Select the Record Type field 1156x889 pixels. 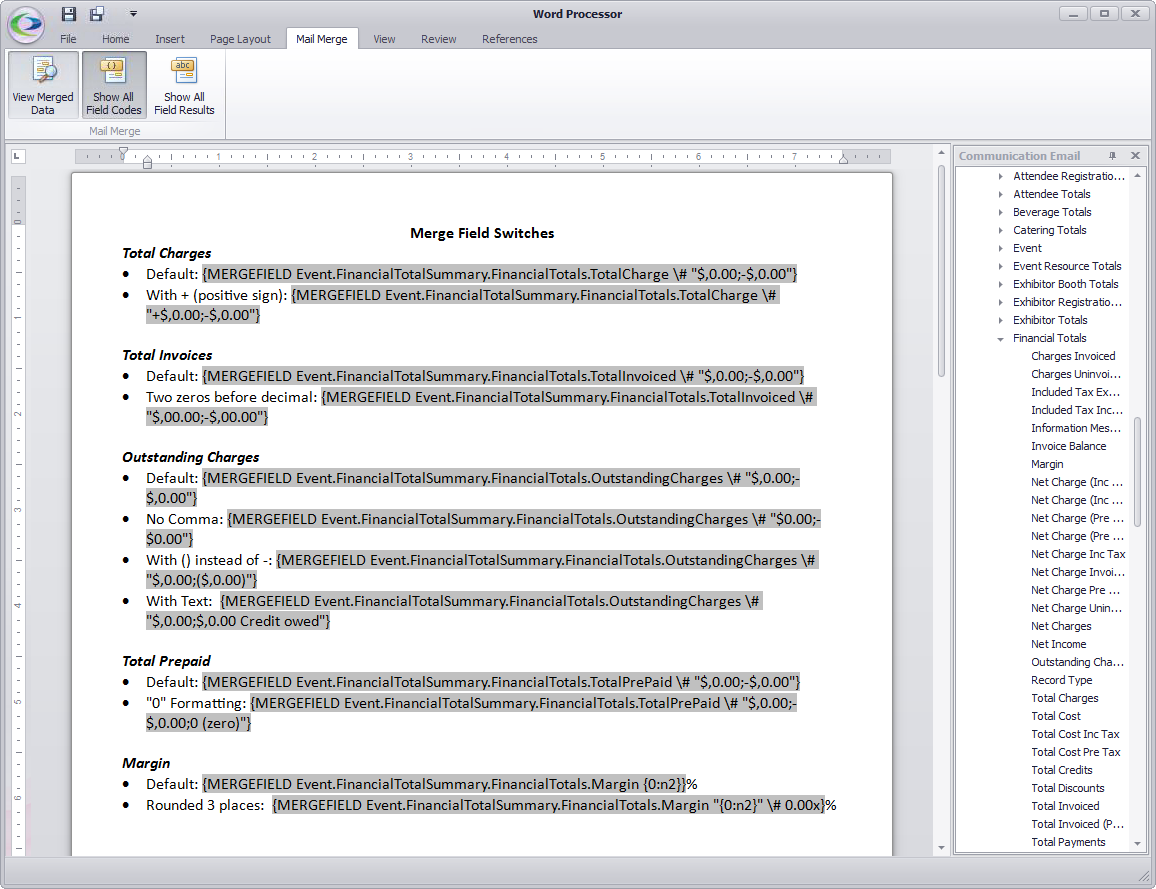tap(1062, 680)
